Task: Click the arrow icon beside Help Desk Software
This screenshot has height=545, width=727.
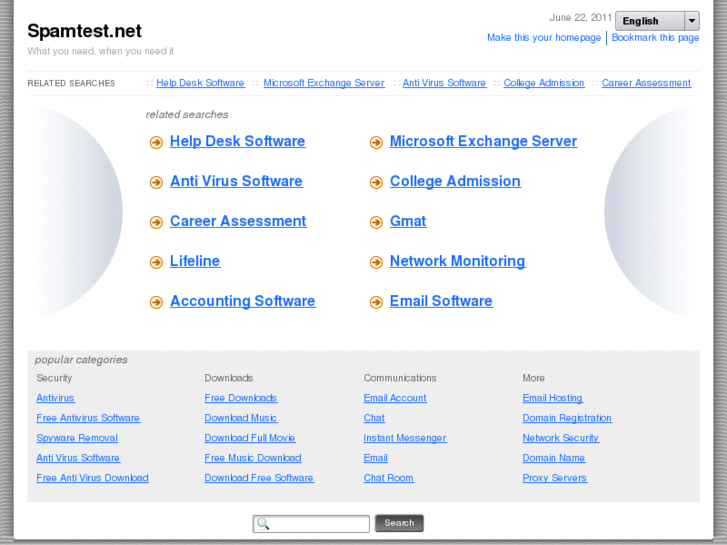Action: (x=156, y=142)
